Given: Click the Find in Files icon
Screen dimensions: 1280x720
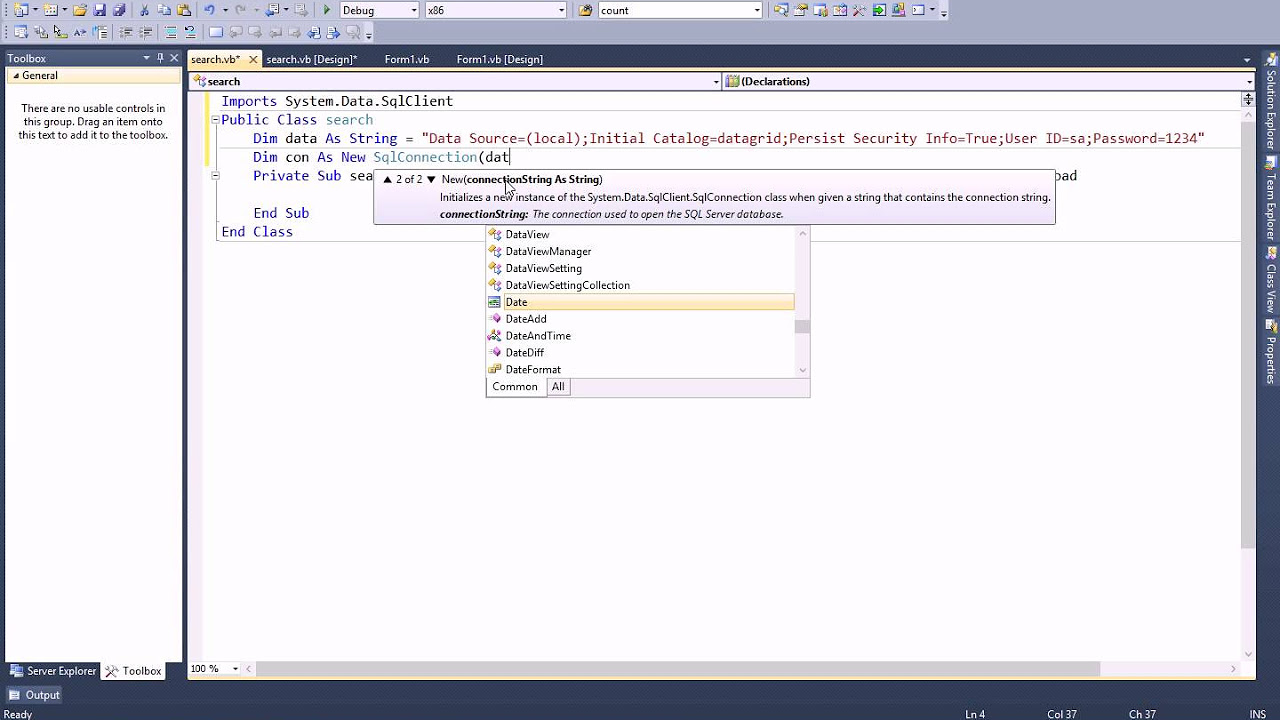Looking at the screenshot, I should tap(585, 10).
